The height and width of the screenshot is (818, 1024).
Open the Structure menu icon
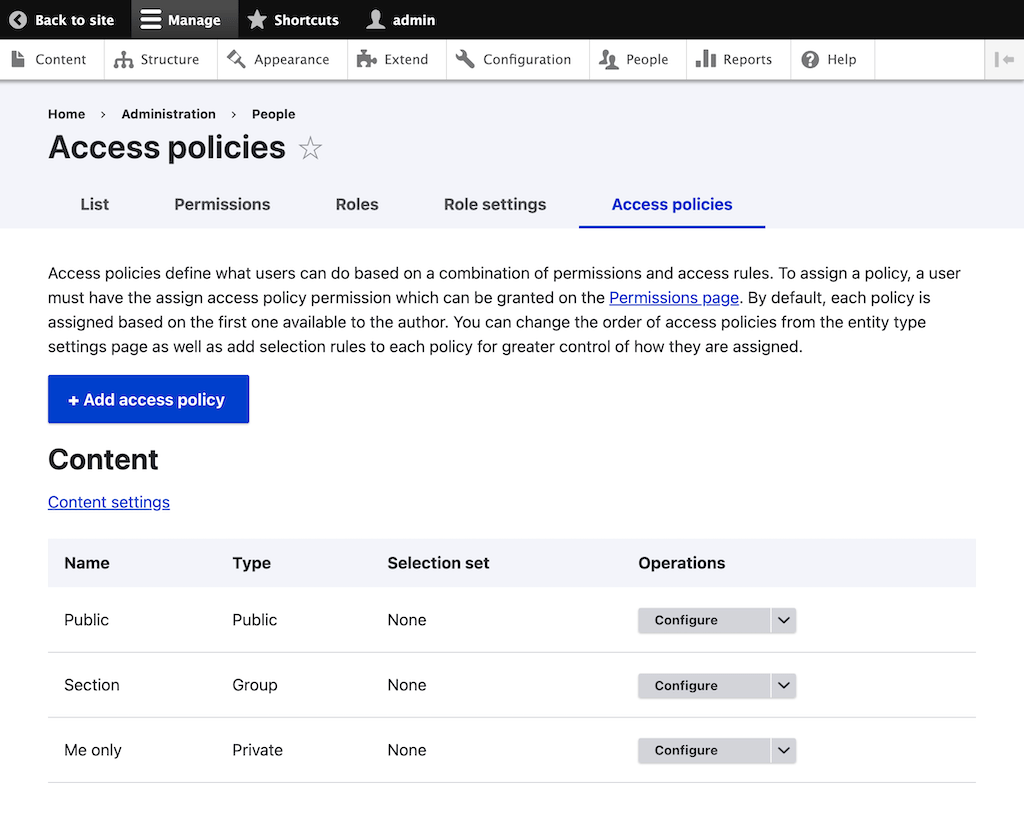click(x=124, y=60)
